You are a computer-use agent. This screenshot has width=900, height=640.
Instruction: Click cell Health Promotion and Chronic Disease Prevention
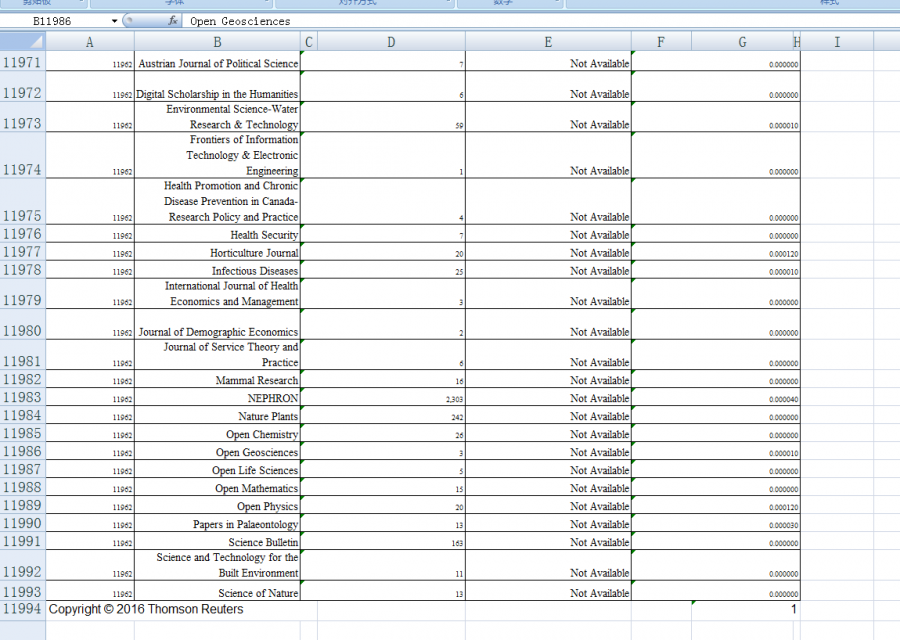(x=218, y=201)
